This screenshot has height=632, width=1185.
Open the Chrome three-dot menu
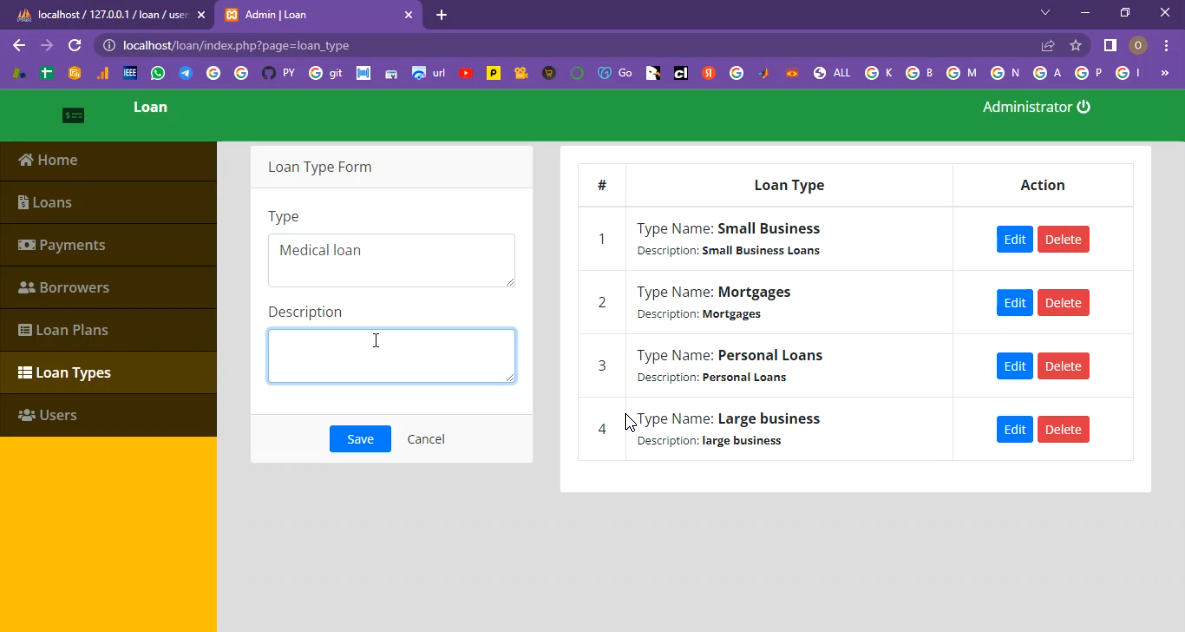click(1166, 45)
